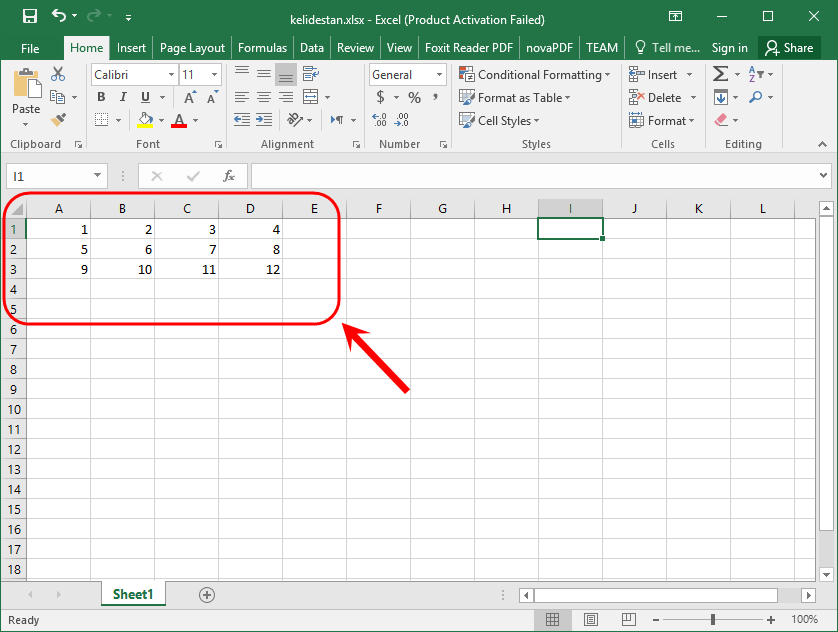Click the Insert Function fx icon
Image resolution: width=838 pixels, height=632 pixels.
coord(229,176)
